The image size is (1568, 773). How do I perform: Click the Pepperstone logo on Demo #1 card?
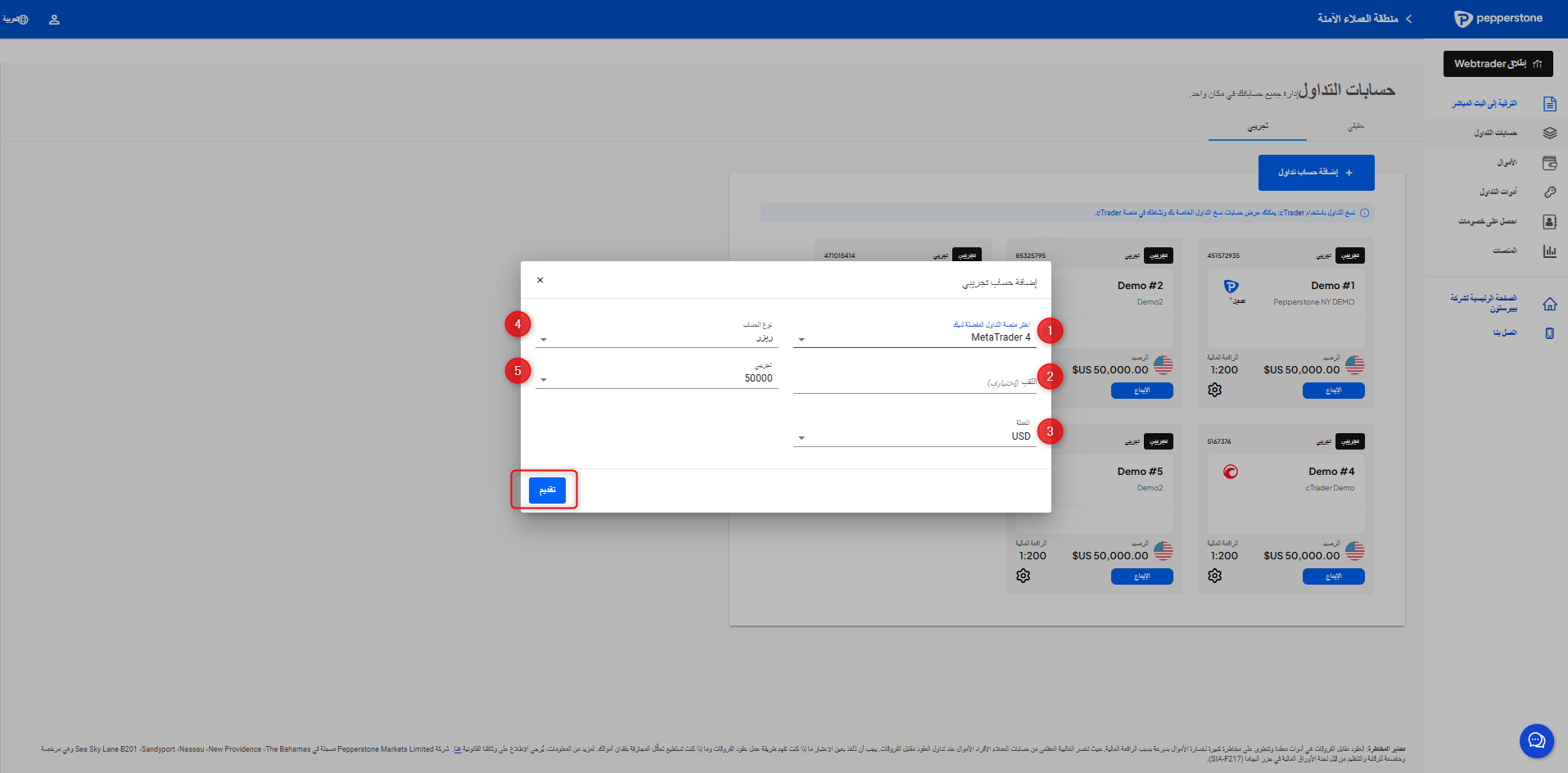(1231, 287)
